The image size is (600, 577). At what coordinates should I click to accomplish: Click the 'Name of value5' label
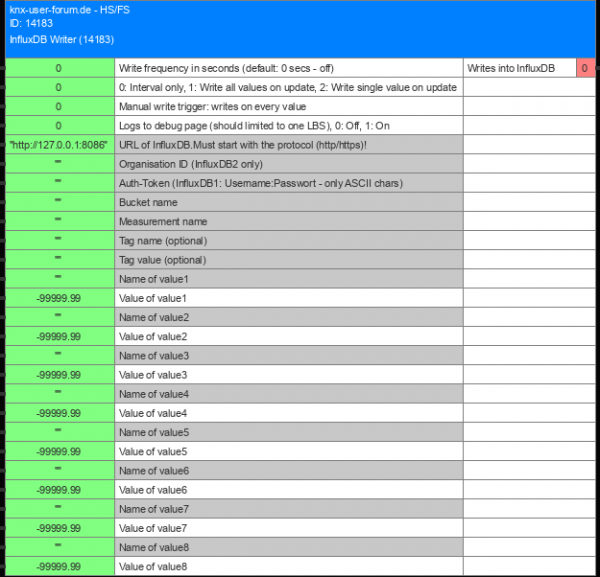click(x=154, y=432)
